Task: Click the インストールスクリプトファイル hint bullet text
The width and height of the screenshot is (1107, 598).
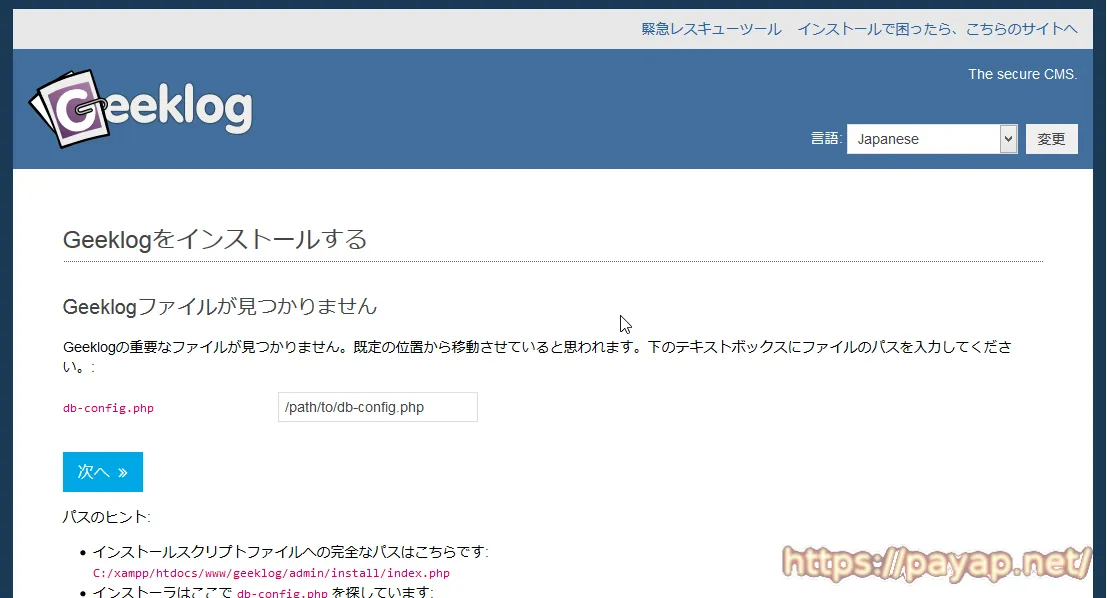Action: (x=290, y=552)
